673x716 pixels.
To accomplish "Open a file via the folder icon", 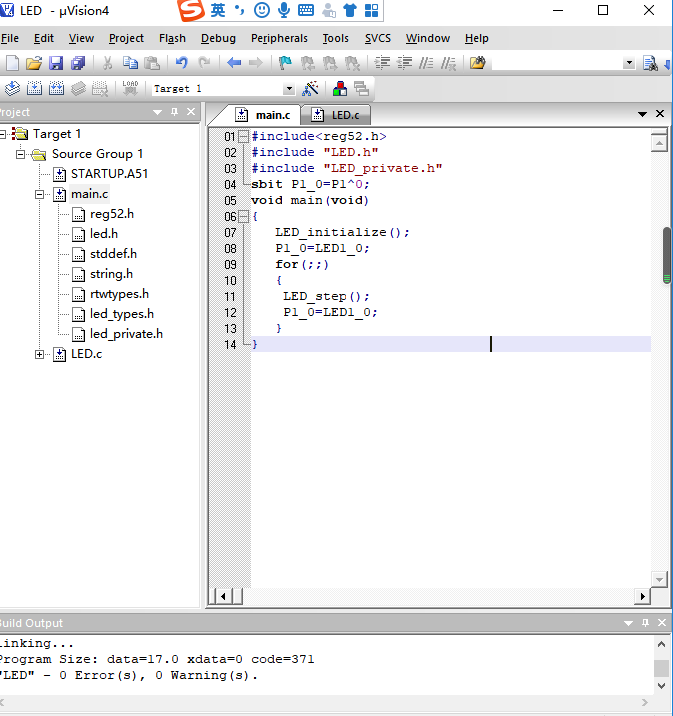I will (x=34, y=63).
